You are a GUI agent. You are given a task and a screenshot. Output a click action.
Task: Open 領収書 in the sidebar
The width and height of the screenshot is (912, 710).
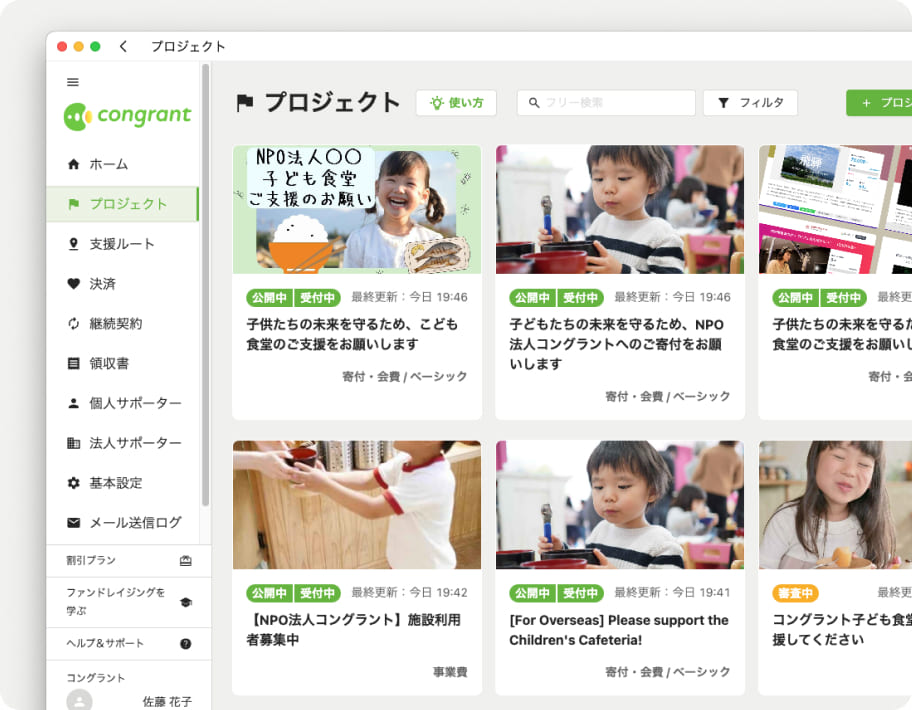click(x=122, y=363)
